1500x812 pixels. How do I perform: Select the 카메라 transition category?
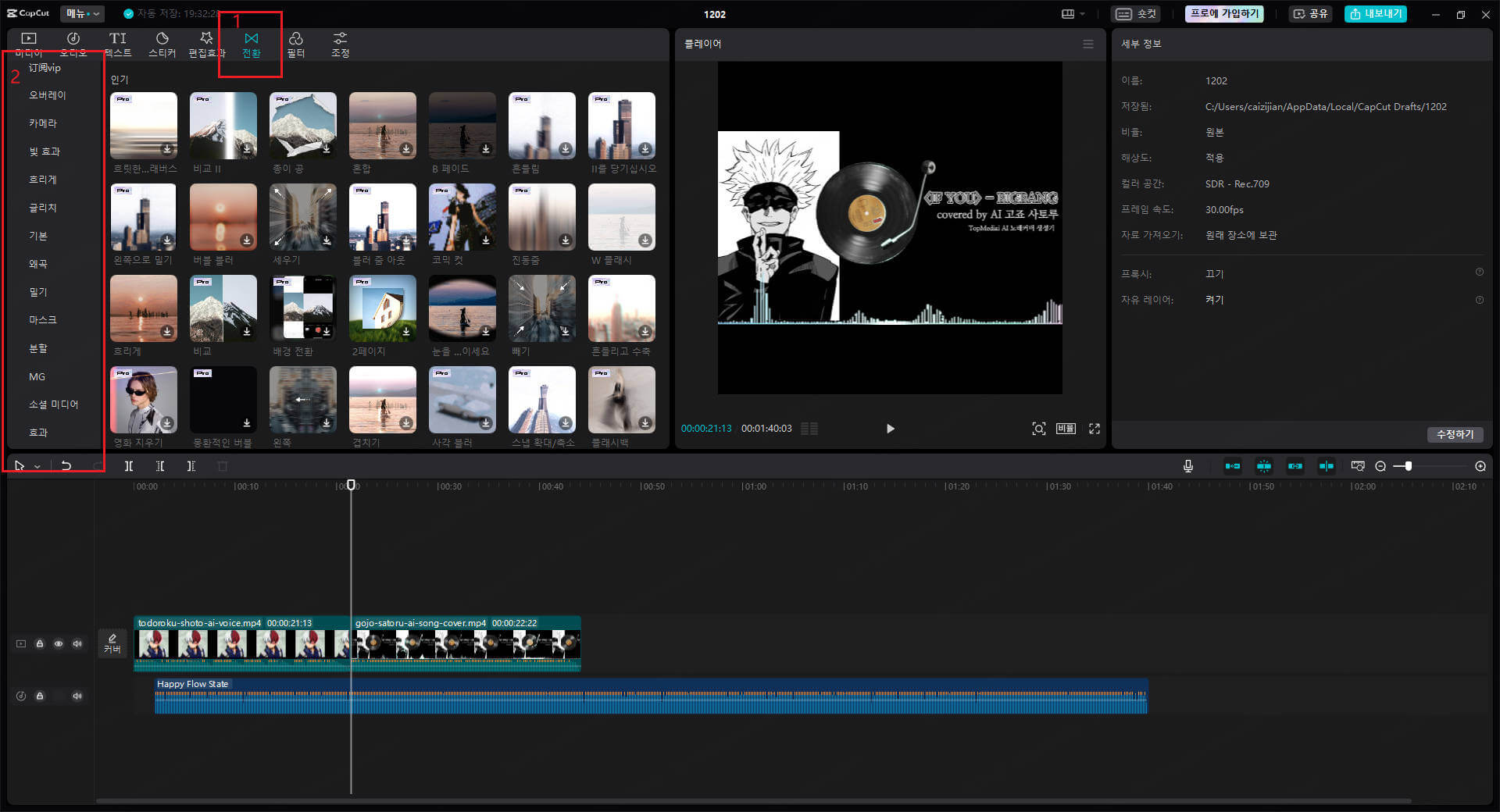(x=43, y=123)
